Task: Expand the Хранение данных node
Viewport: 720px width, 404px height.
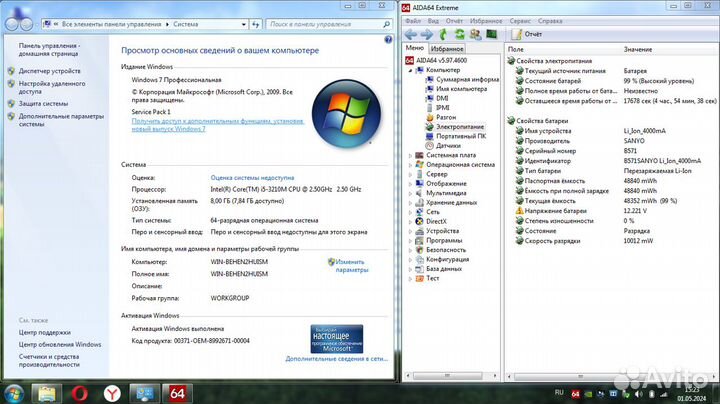Action: click(x=411, y=203)
